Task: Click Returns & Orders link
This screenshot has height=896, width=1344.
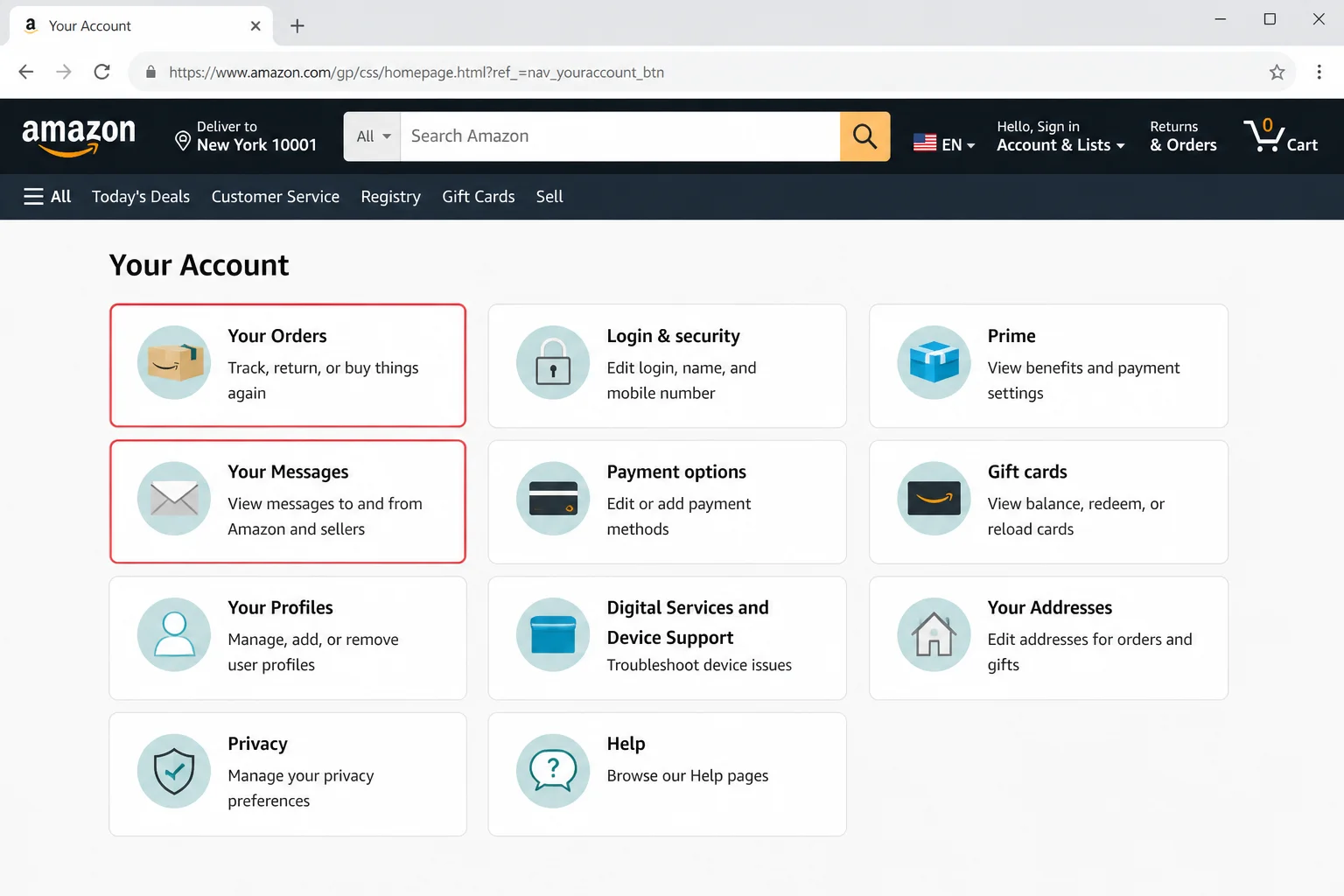Action: 1183,136
